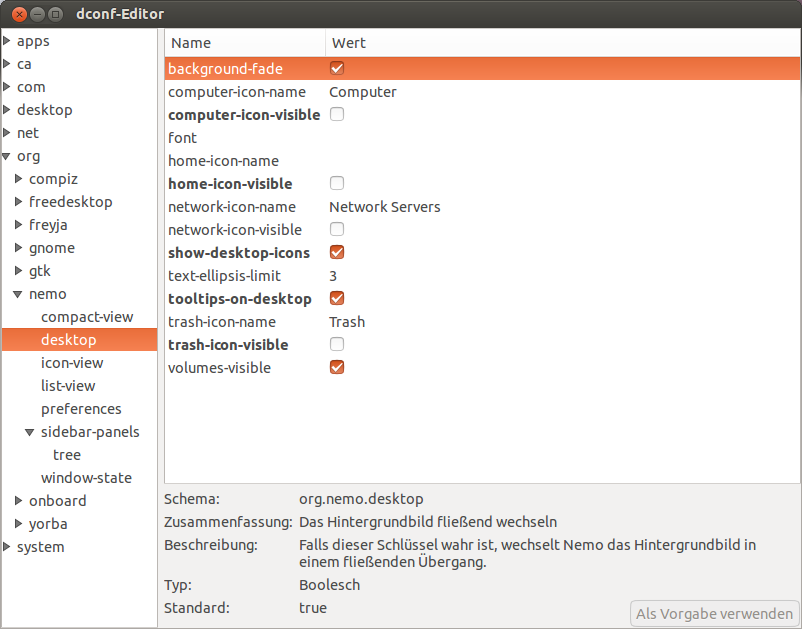Enable the computer-icon-visible checkbox

[337, 114]
